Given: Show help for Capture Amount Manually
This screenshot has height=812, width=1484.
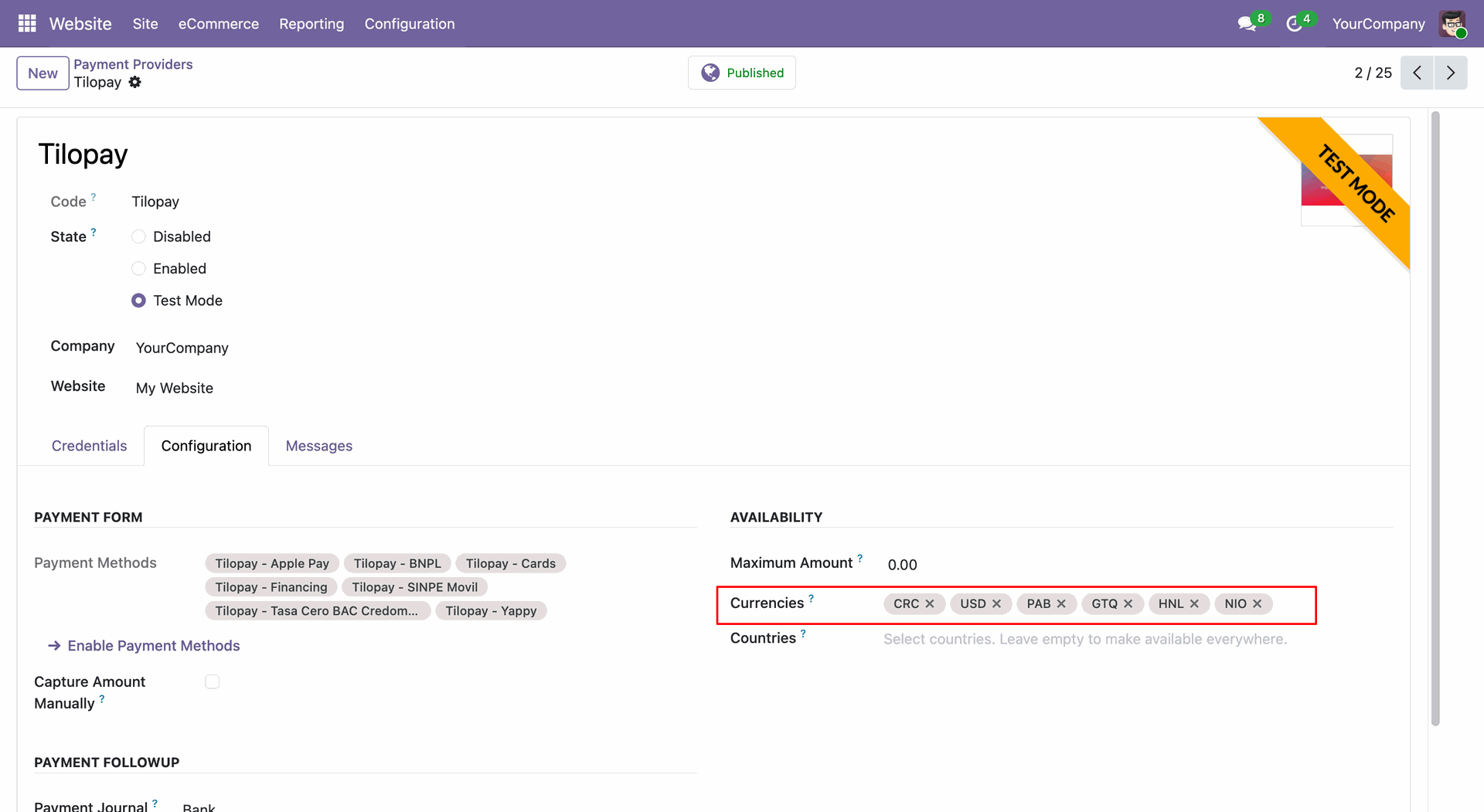Looking at the screenshot, I should tap(101, 699).
